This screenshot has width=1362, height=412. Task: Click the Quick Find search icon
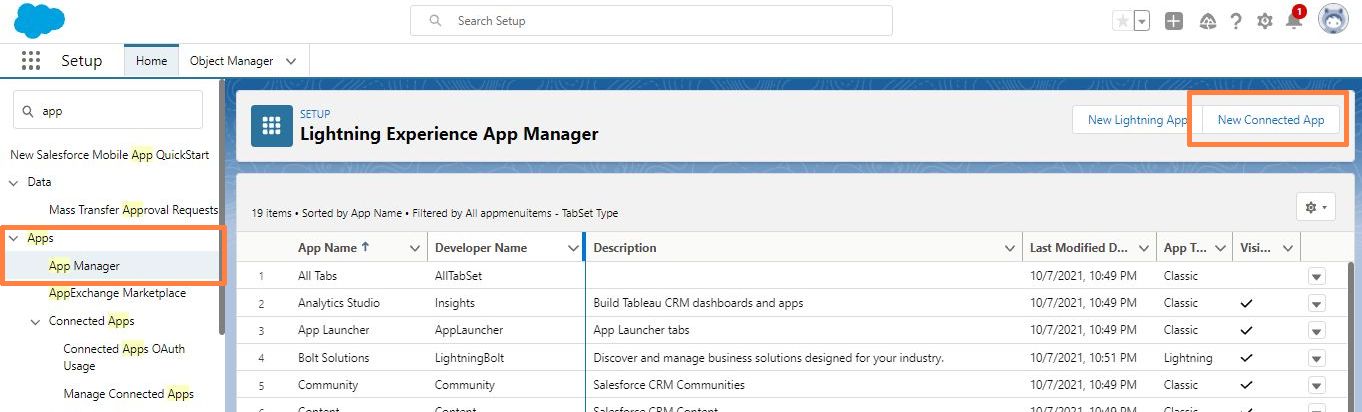click(x=28, y=112)
